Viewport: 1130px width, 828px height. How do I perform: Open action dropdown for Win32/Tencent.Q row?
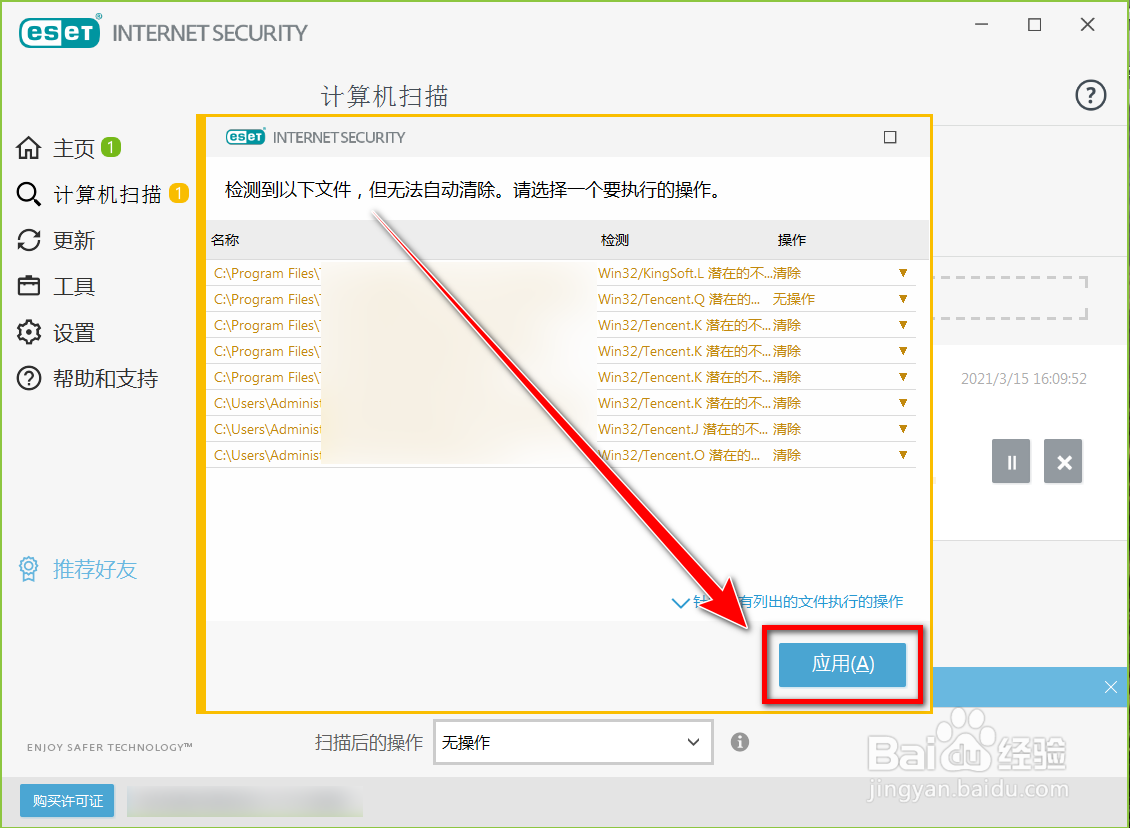[x=903, y=299]
